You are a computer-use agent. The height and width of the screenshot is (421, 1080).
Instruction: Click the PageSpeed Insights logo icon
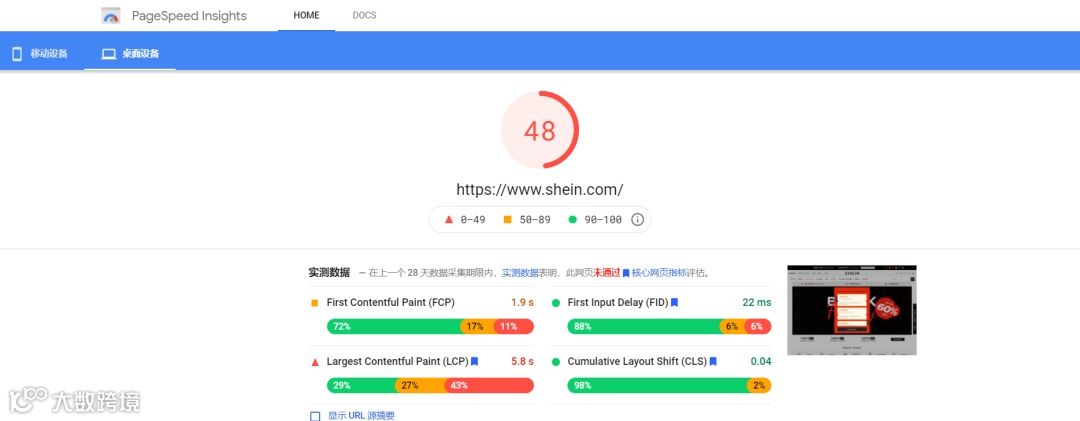tap(111, 16)
